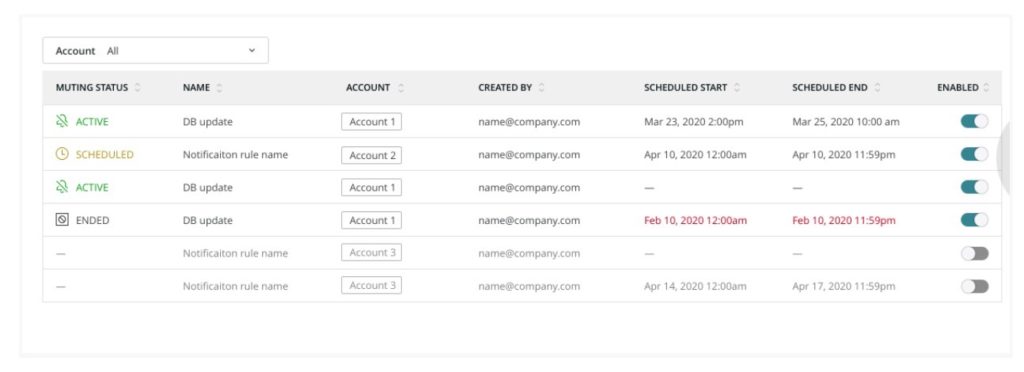Click Account 2 tag in SCHEDULED row
Screen dimensions: 1024x372
coord(372,155)
